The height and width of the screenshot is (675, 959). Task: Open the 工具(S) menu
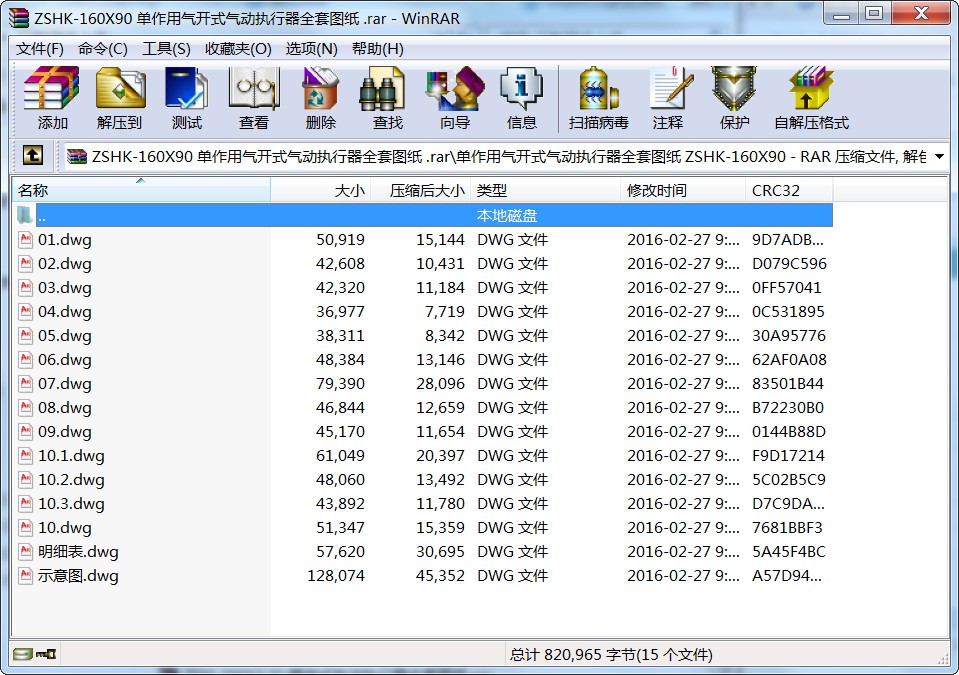[x=166, y=49]
